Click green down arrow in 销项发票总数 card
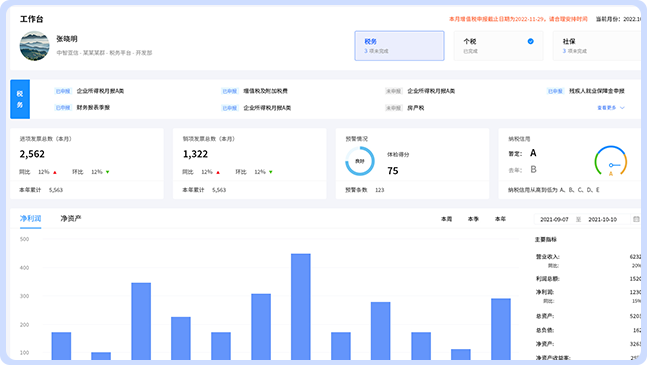 click(x=271, y=172)
